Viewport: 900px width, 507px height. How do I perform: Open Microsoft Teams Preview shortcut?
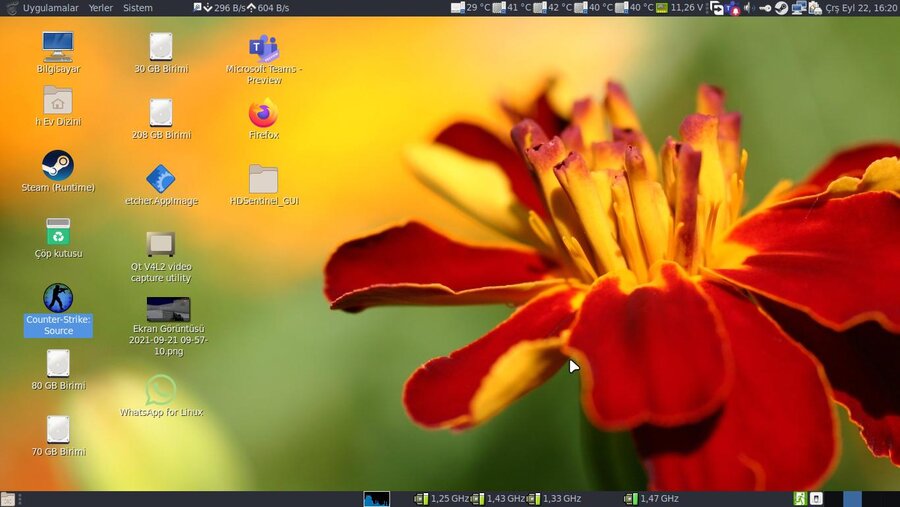click(x=263, y=48)
